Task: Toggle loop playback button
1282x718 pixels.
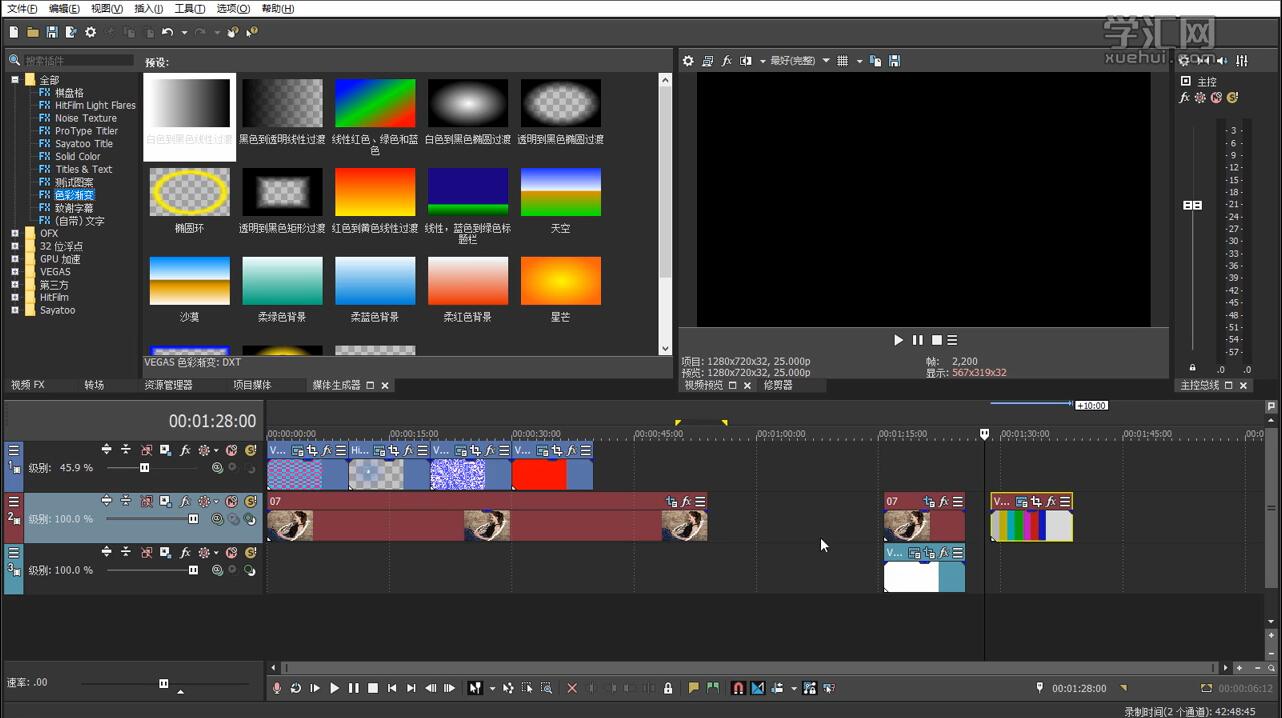Action: click(296, 688)
